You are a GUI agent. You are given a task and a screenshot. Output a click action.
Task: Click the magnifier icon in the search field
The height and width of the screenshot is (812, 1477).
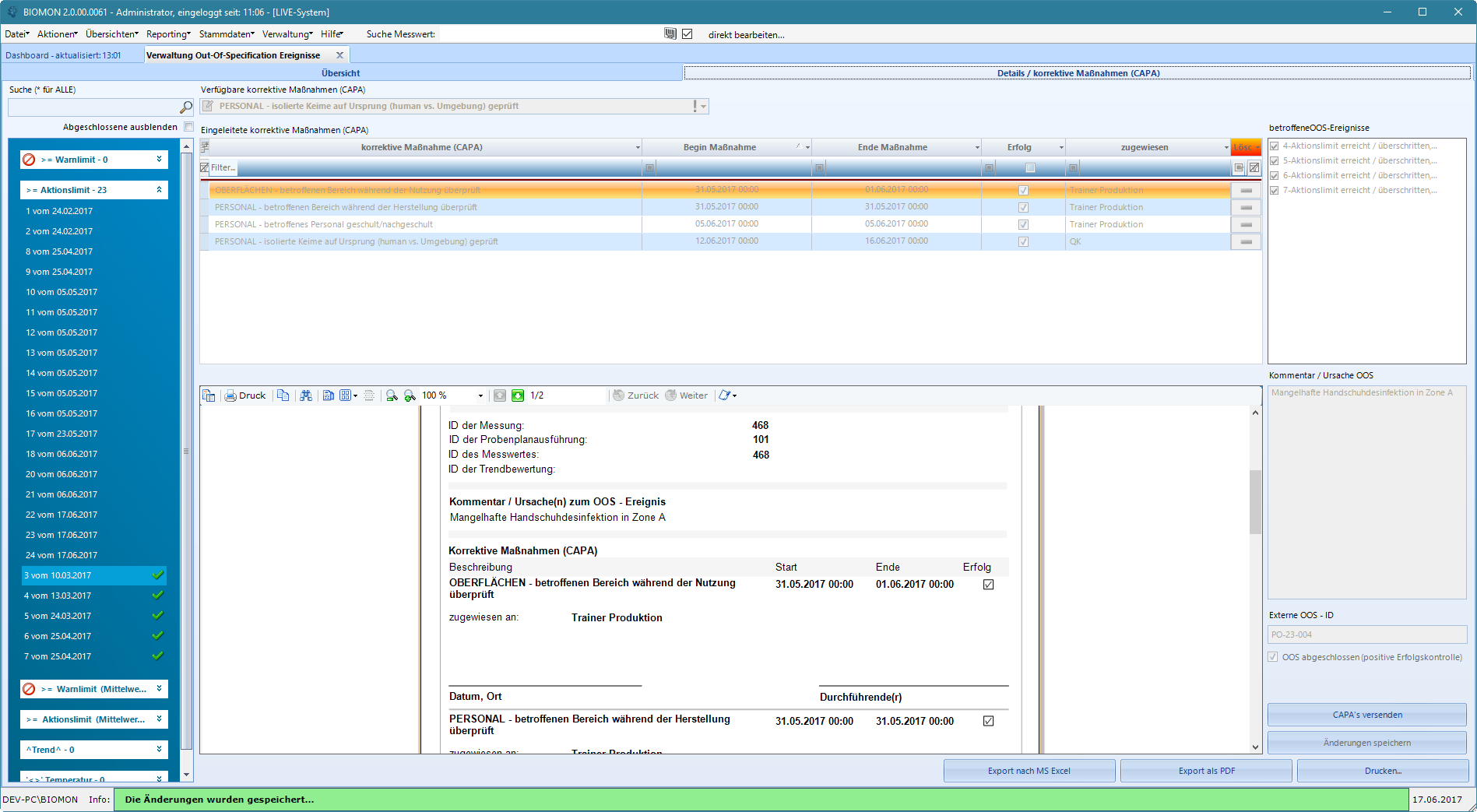point(186,107)
